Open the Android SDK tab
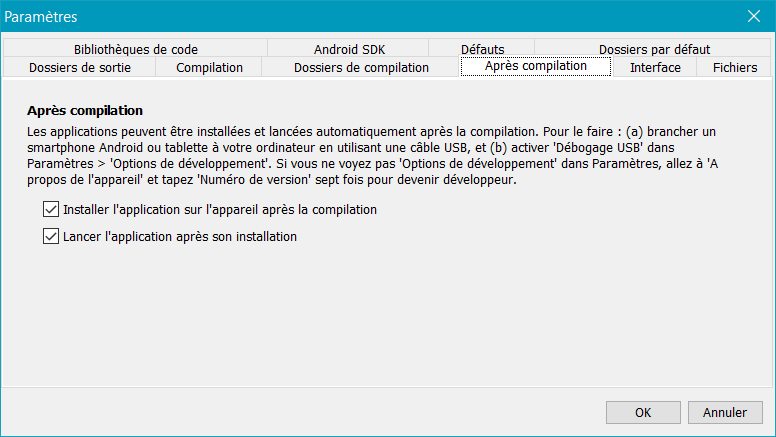 [x=349, y=49]
